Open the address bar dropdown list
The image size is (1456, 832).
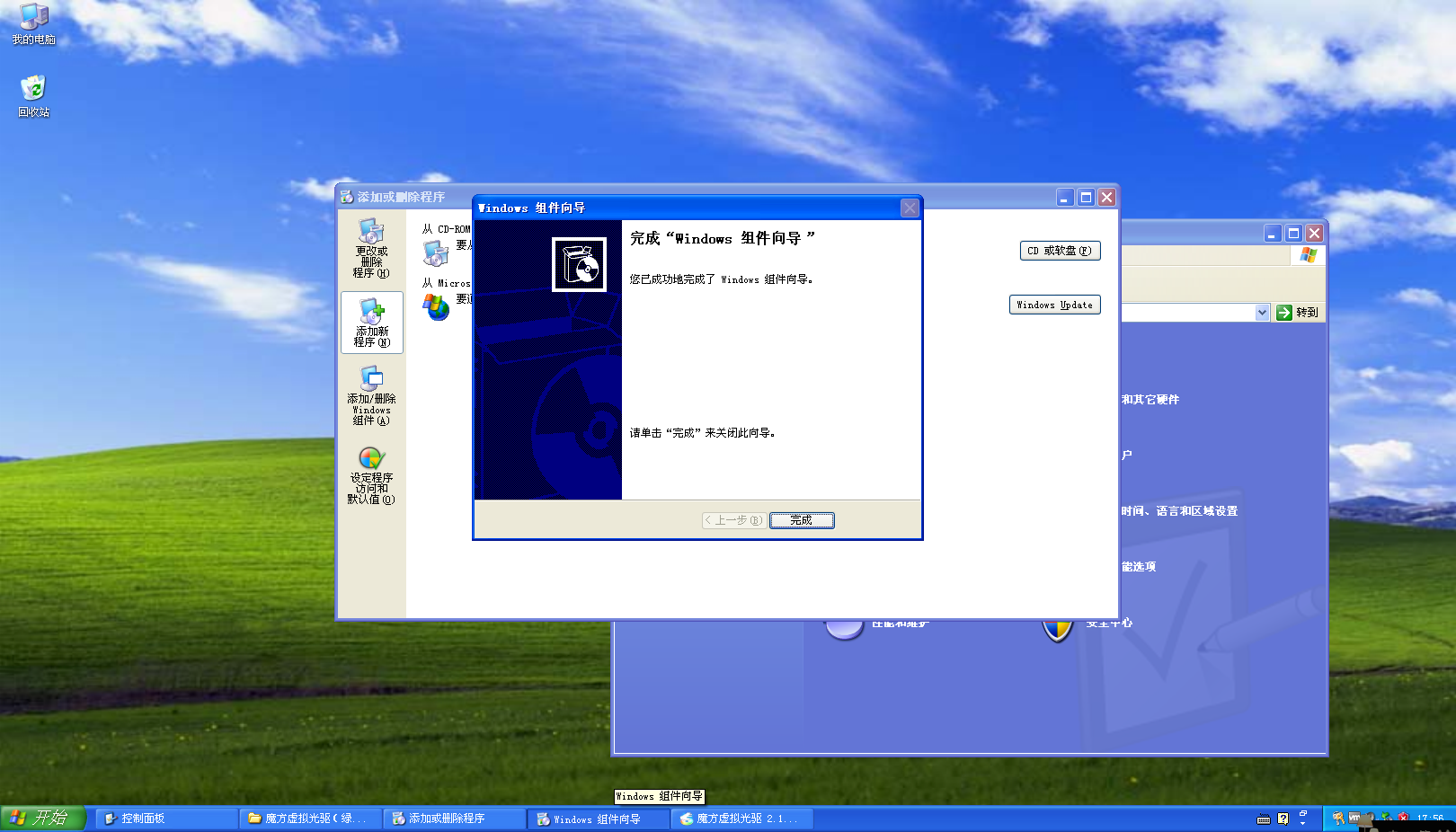pos(1265,313)
